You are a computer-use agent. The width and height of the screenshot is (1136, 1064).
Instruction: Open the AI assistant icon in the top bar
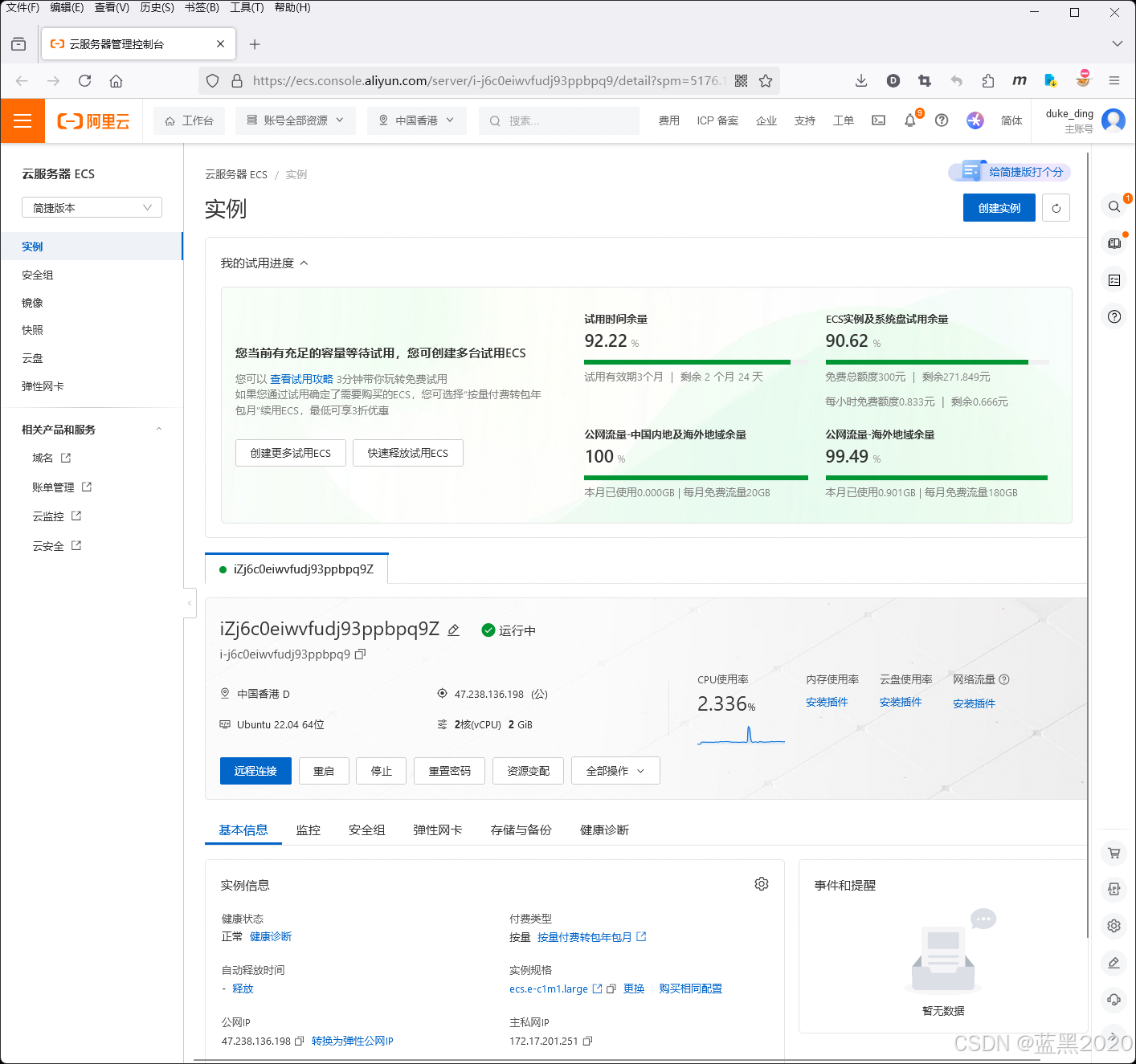tap(975, 120)
